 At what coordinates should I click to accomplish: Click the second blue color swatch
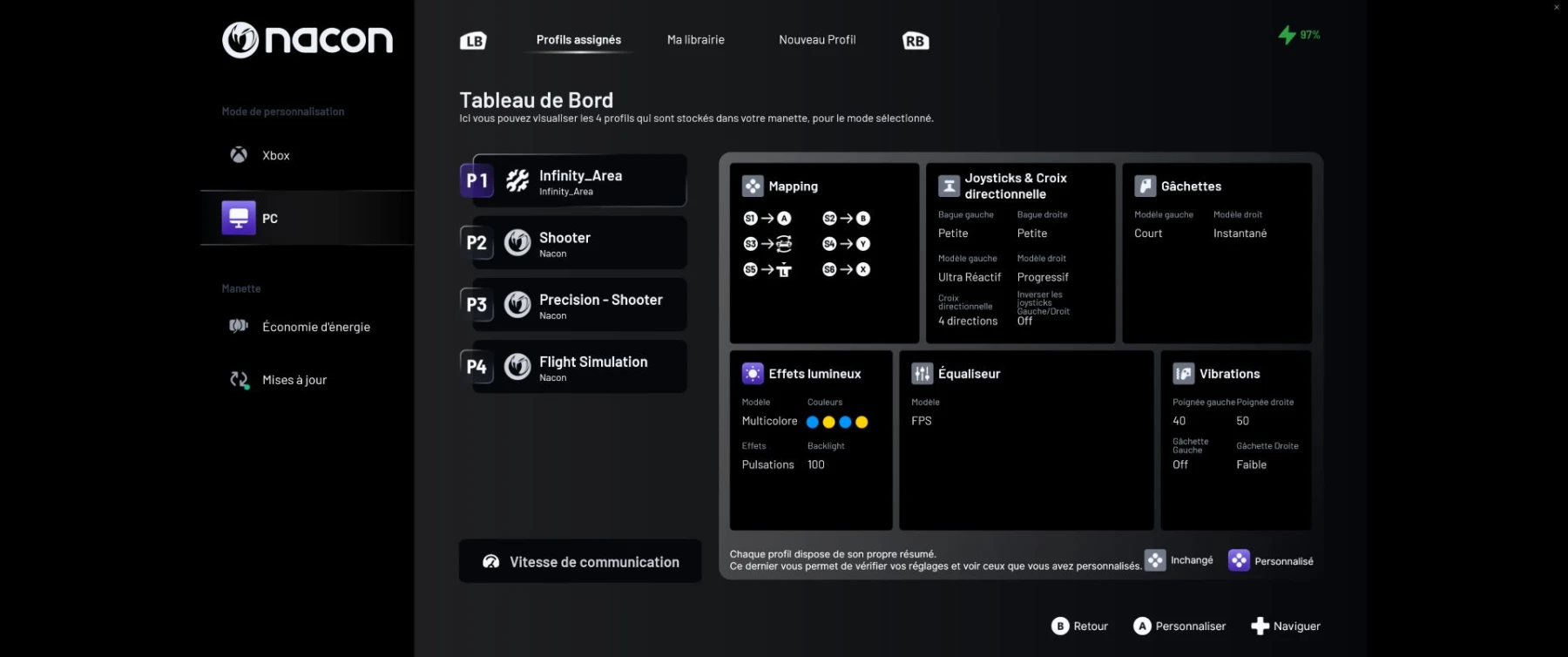click(845, 422)
